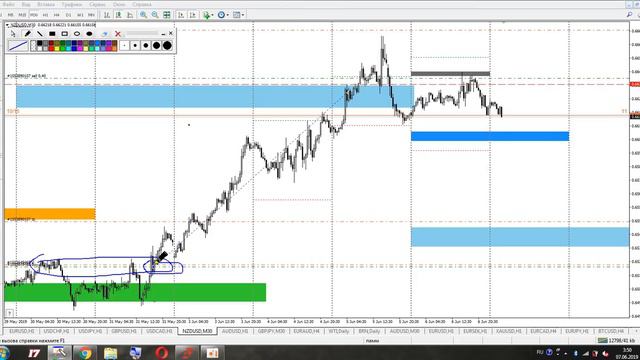640x360 pixels.
Task: Pick the yellow color swatch
Action: [57, 49]
